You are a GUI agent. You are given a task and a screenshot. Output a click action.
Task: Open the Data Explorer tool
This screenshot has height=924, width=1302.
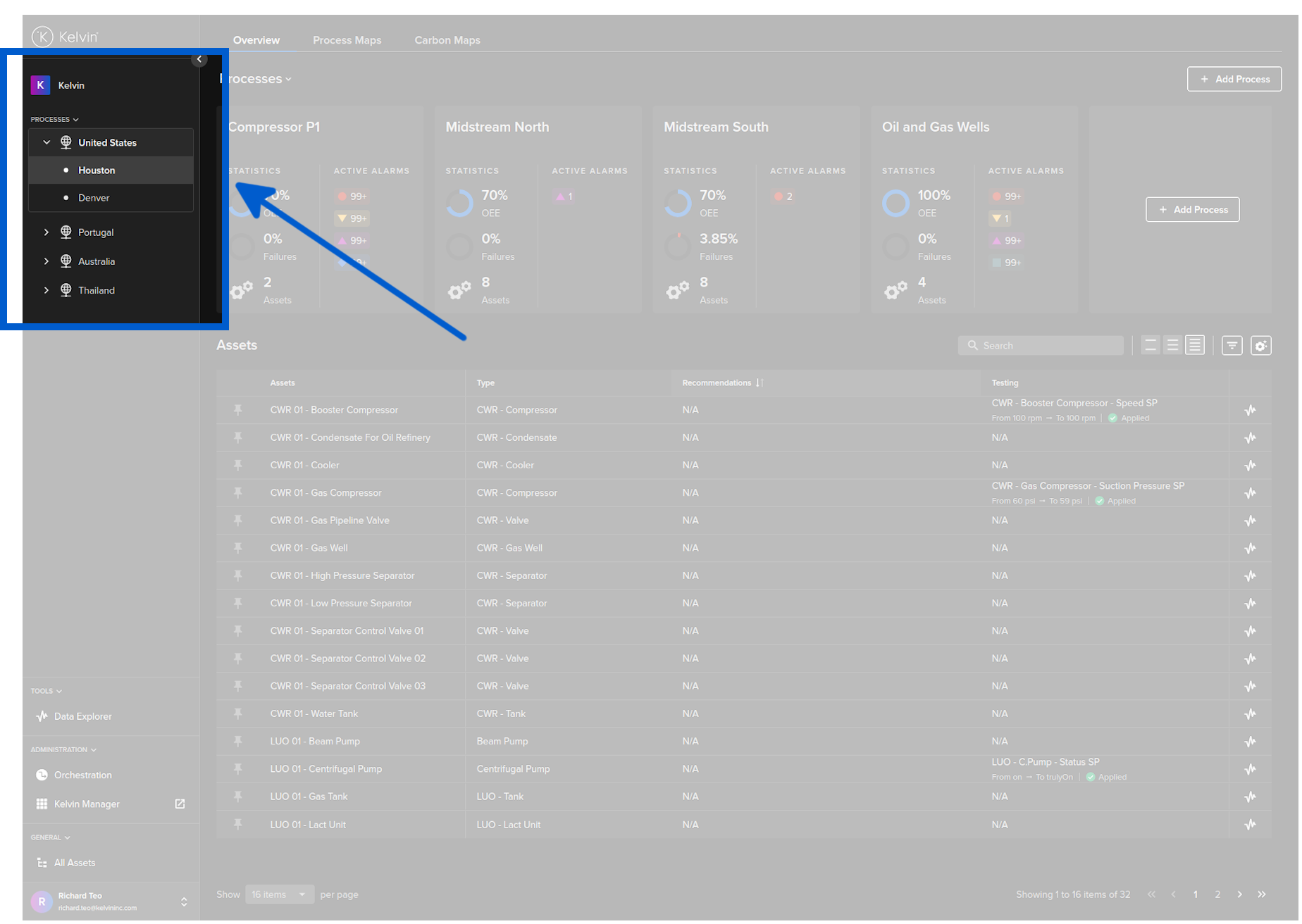click(82, 716)
